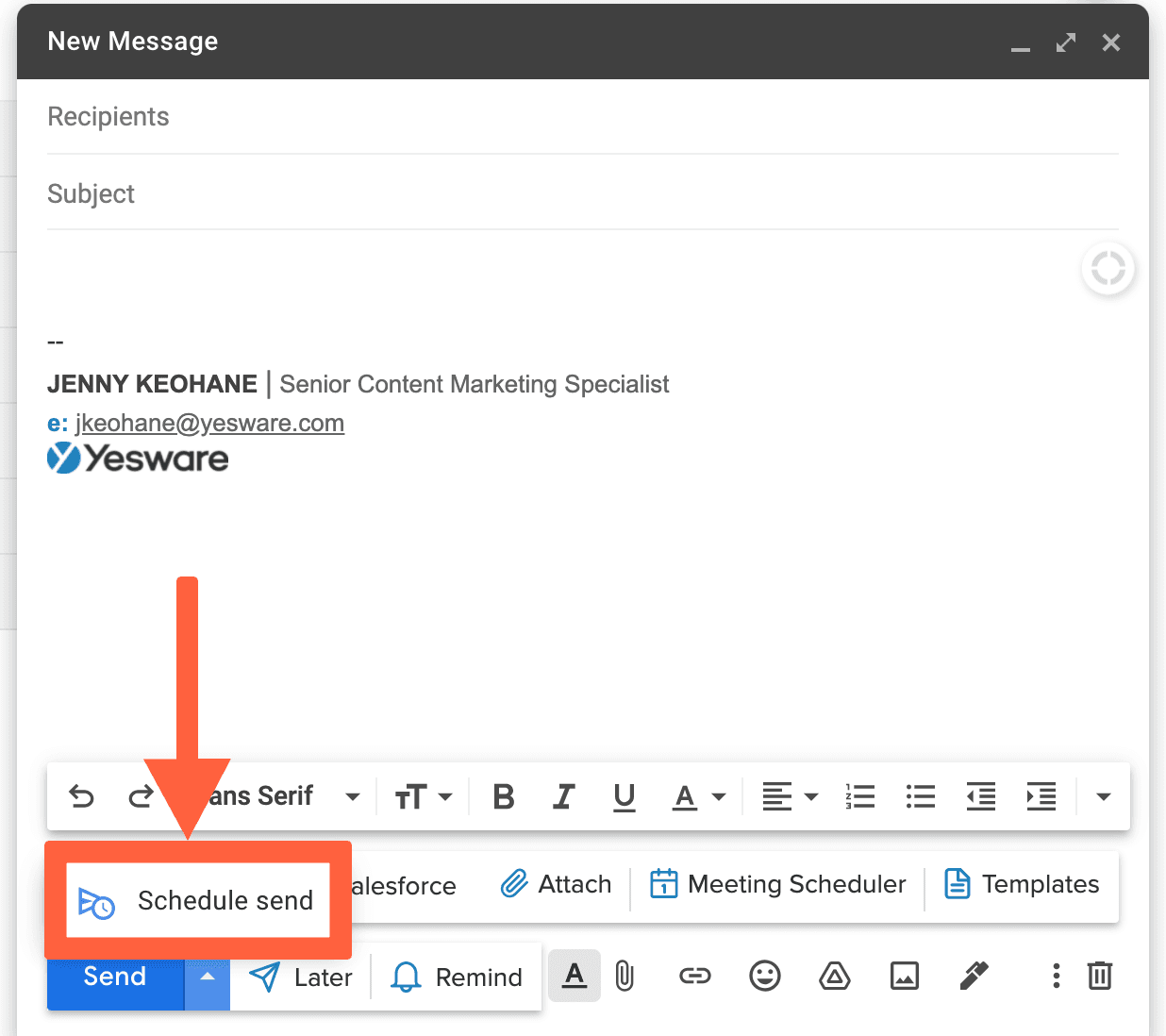Toggle underline formatting

coord(624,796)
